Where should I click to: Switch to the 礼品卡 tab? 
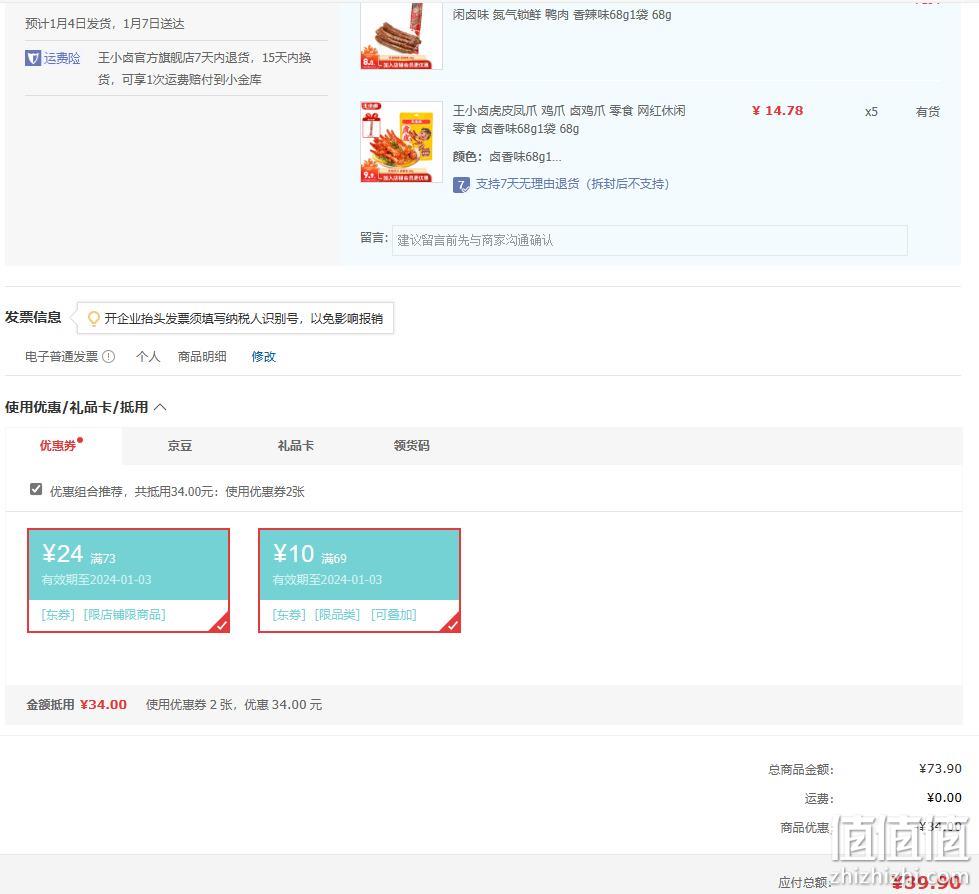click(295, 446)
